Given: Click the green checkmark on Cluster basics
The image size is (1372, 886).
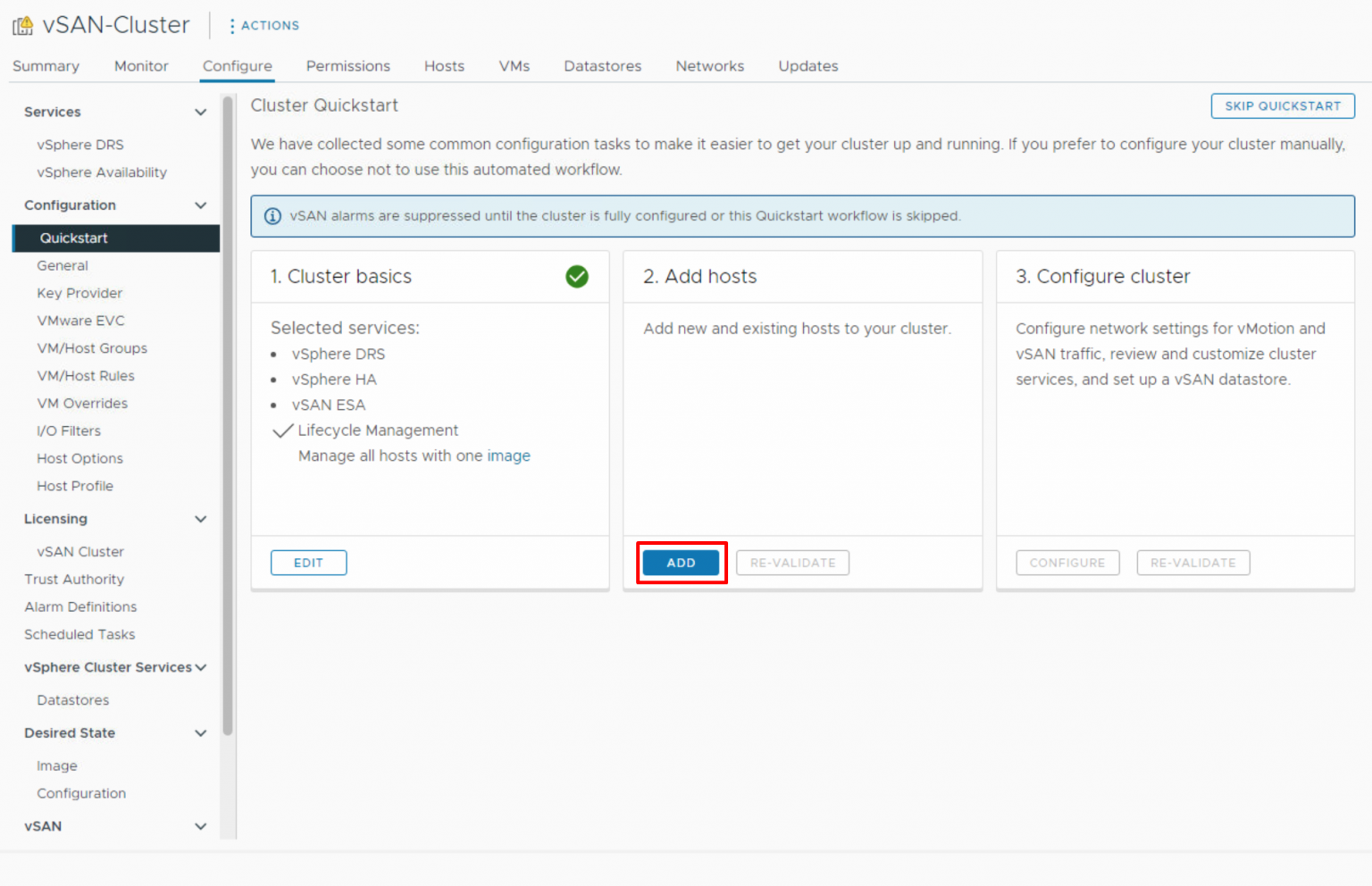Looking at the screenshot, I should 577,277.
